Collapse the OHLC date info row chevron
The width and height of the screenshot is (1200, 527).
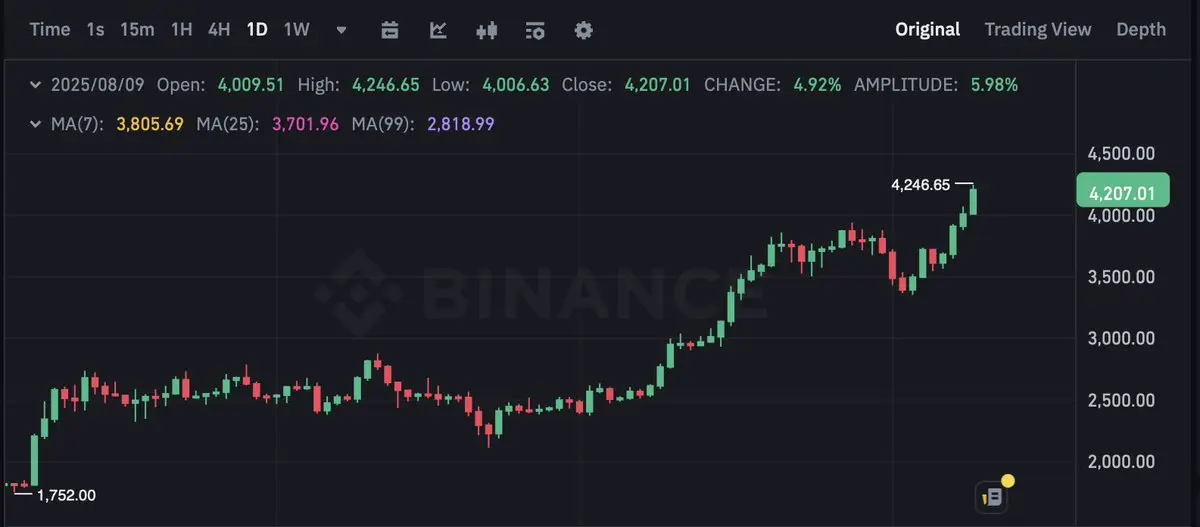35,85
